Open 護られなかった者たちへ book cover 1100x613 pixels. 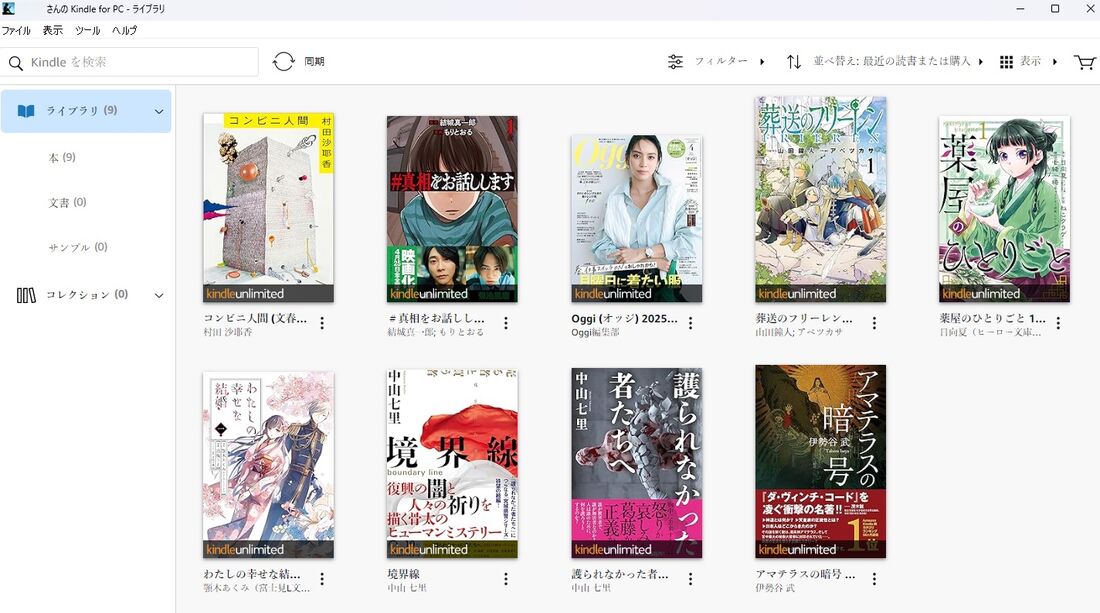pyautogui.click(x=636, y=463)
